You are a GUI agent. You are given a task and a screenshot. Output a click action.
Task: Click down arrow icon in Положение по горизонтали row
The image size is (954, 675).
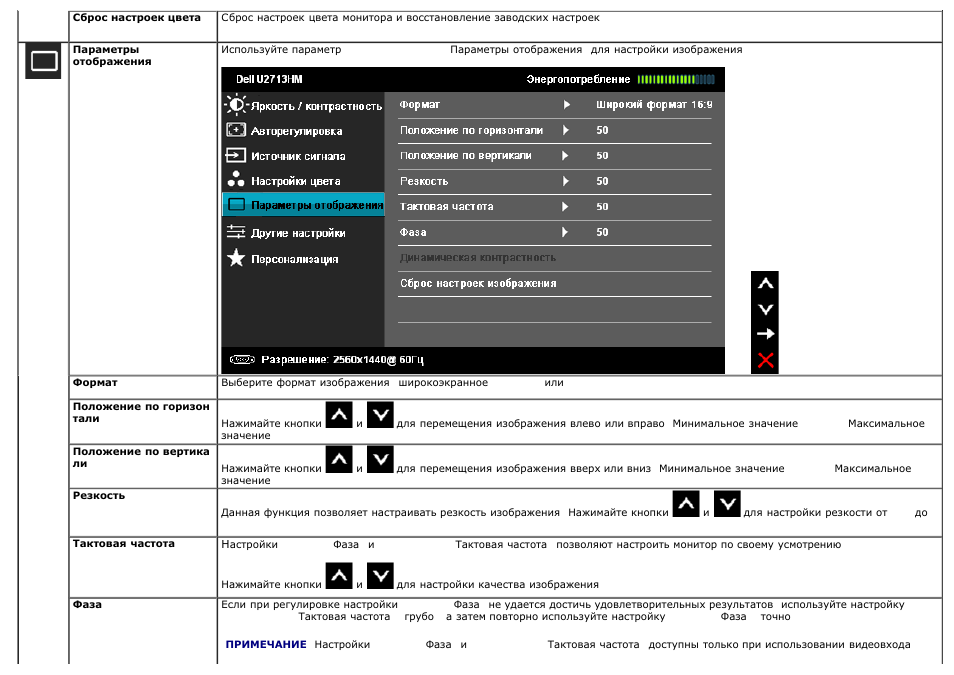click(380, 415)
